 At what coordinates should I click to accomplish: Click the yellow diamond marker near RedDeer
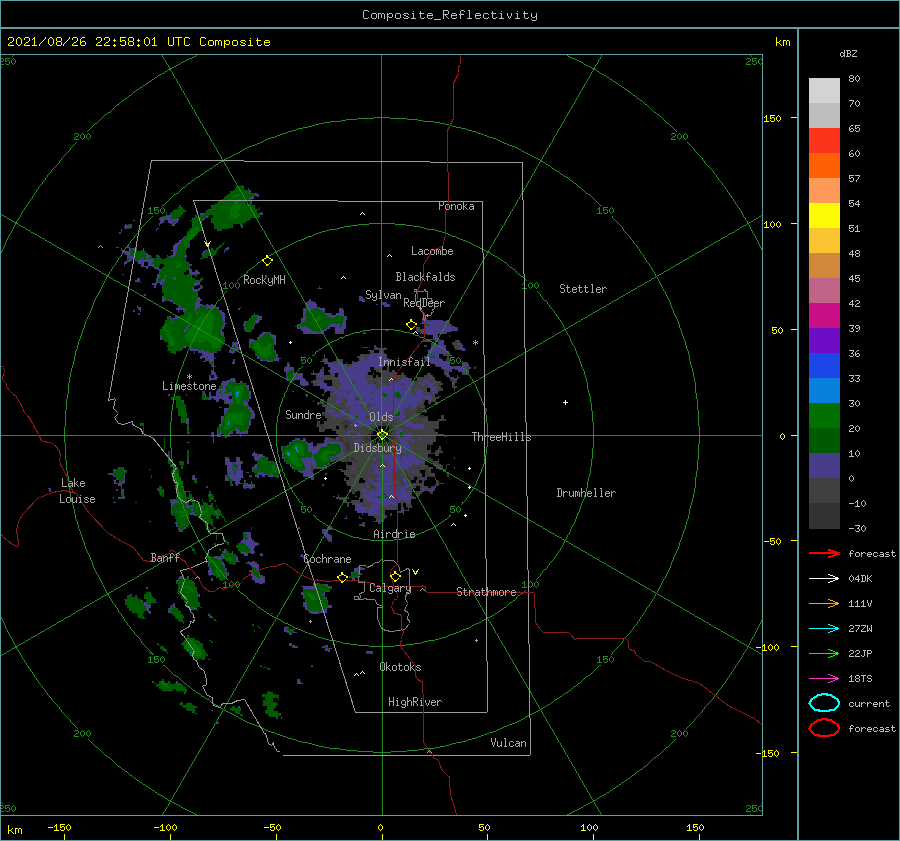click(411, 325)
